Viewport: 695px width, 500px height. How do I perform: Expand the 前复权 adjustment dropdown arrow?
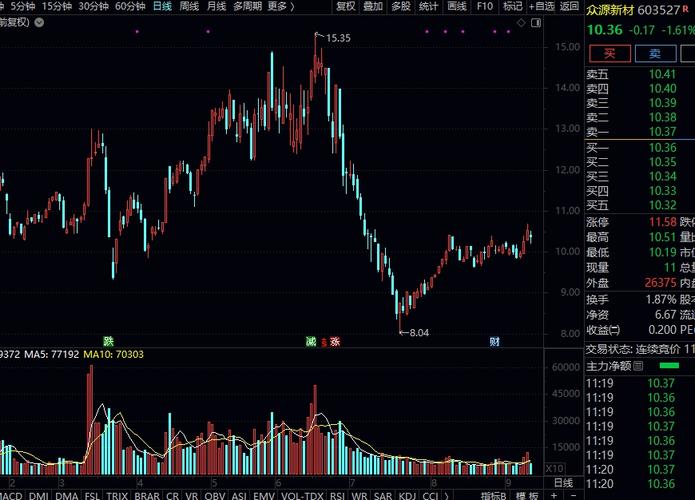pyautogui.click(x=39, y=23)
